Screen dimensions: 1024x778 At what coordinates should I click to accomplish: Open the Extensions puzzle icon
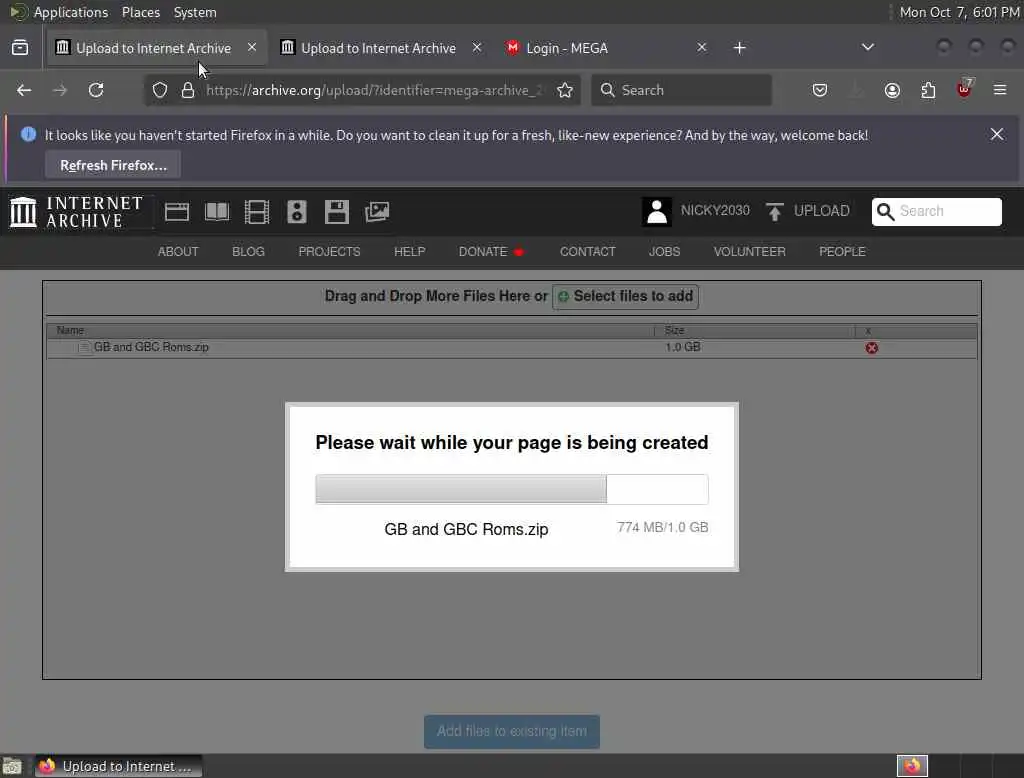(x=928, y=90)
